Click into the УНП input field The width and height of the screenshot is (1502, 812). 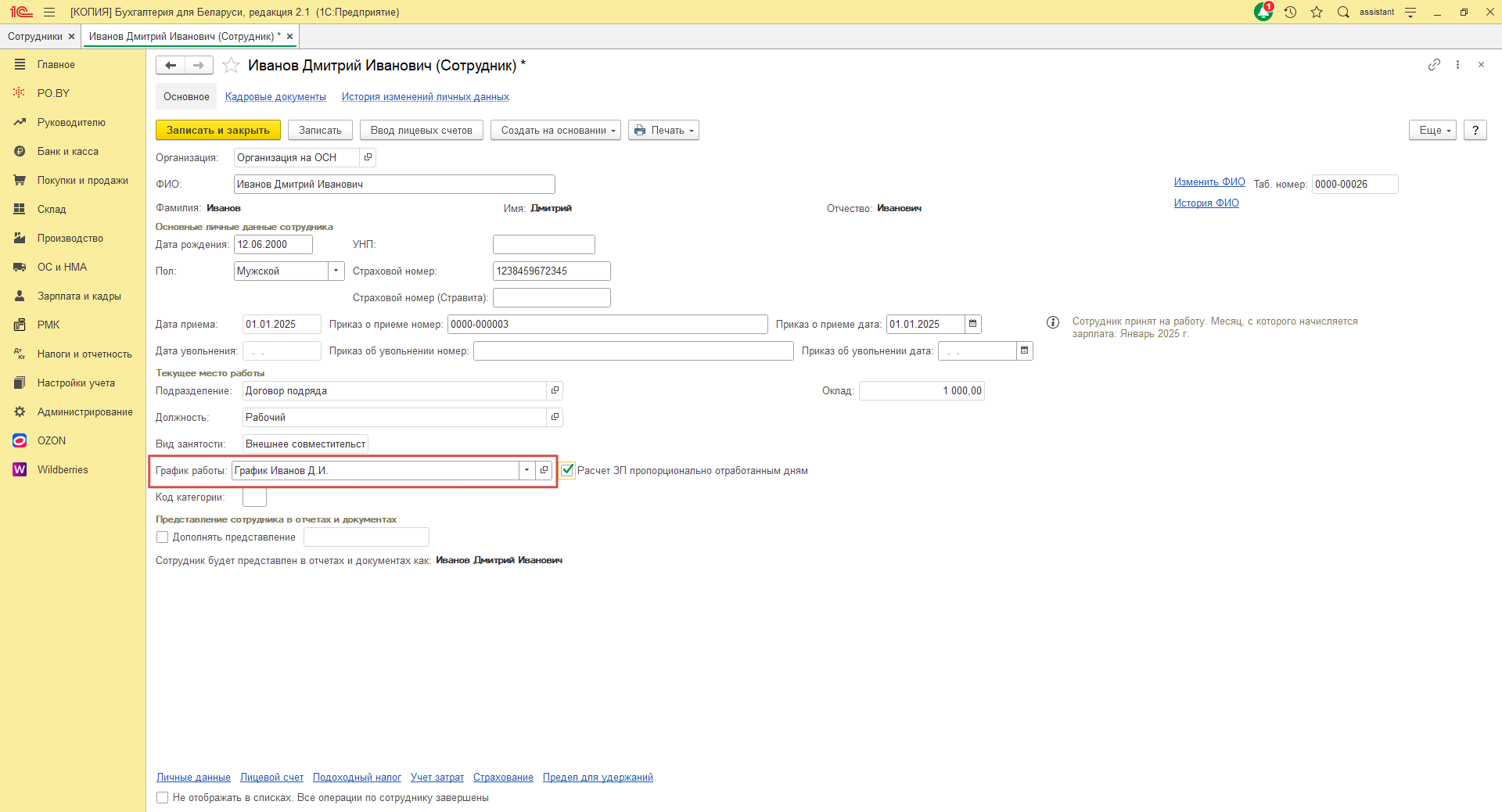coord(544,245)
